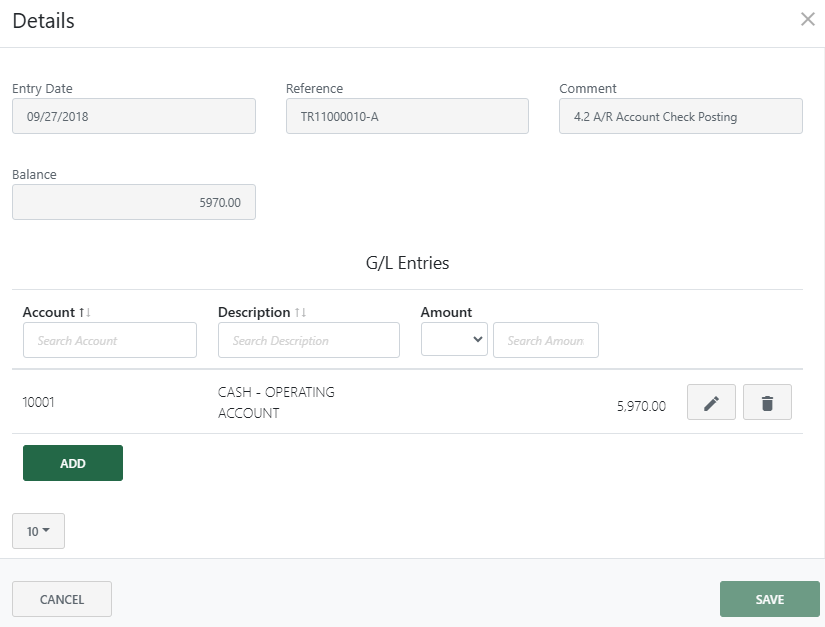Open the Amount comparison dropdown
The width and height of the screenshot is (825, 627).
click(454, 340)
